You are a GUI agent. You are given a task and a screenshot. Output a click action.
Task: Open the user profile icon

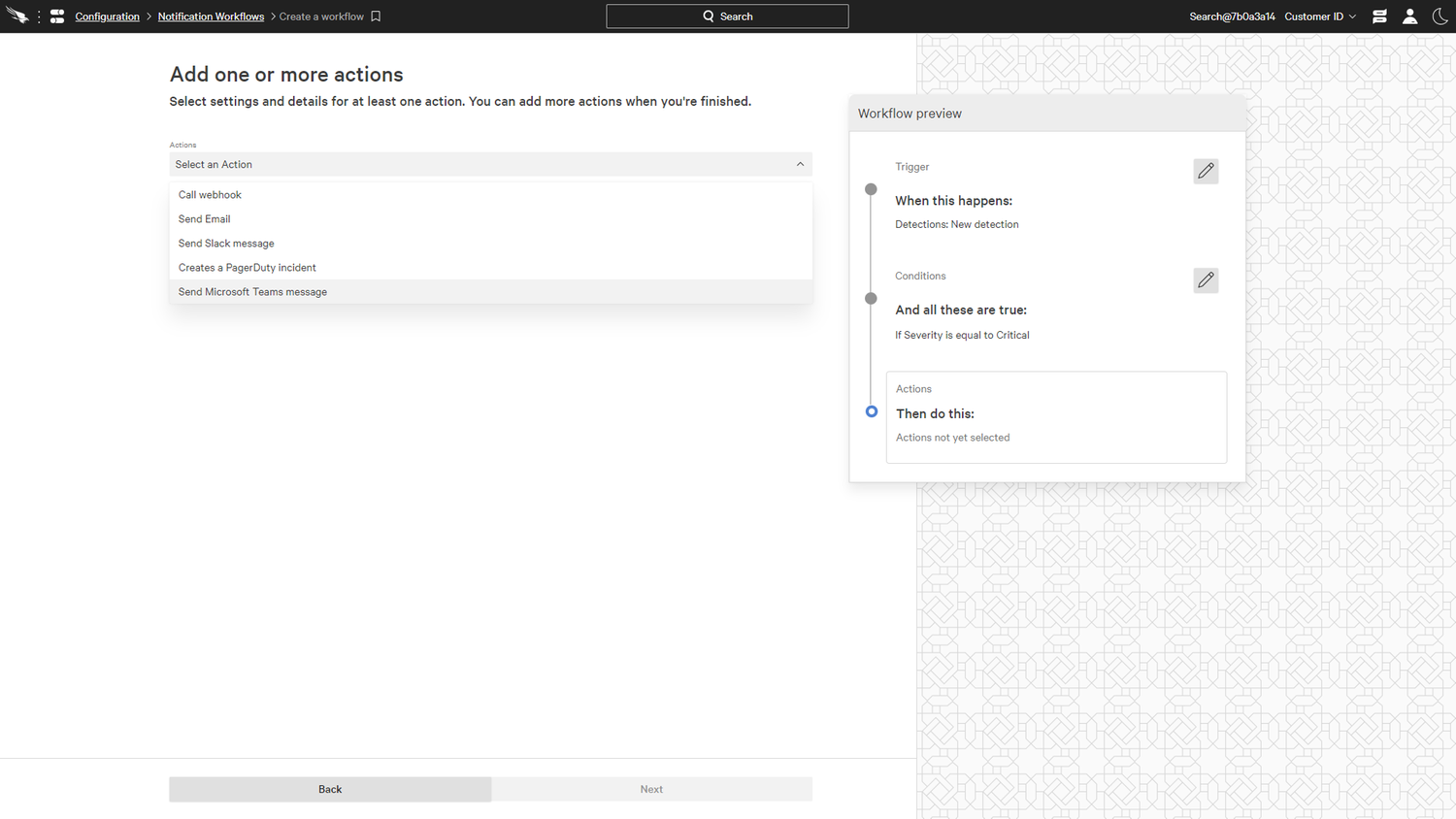[x=1409, y=16]
